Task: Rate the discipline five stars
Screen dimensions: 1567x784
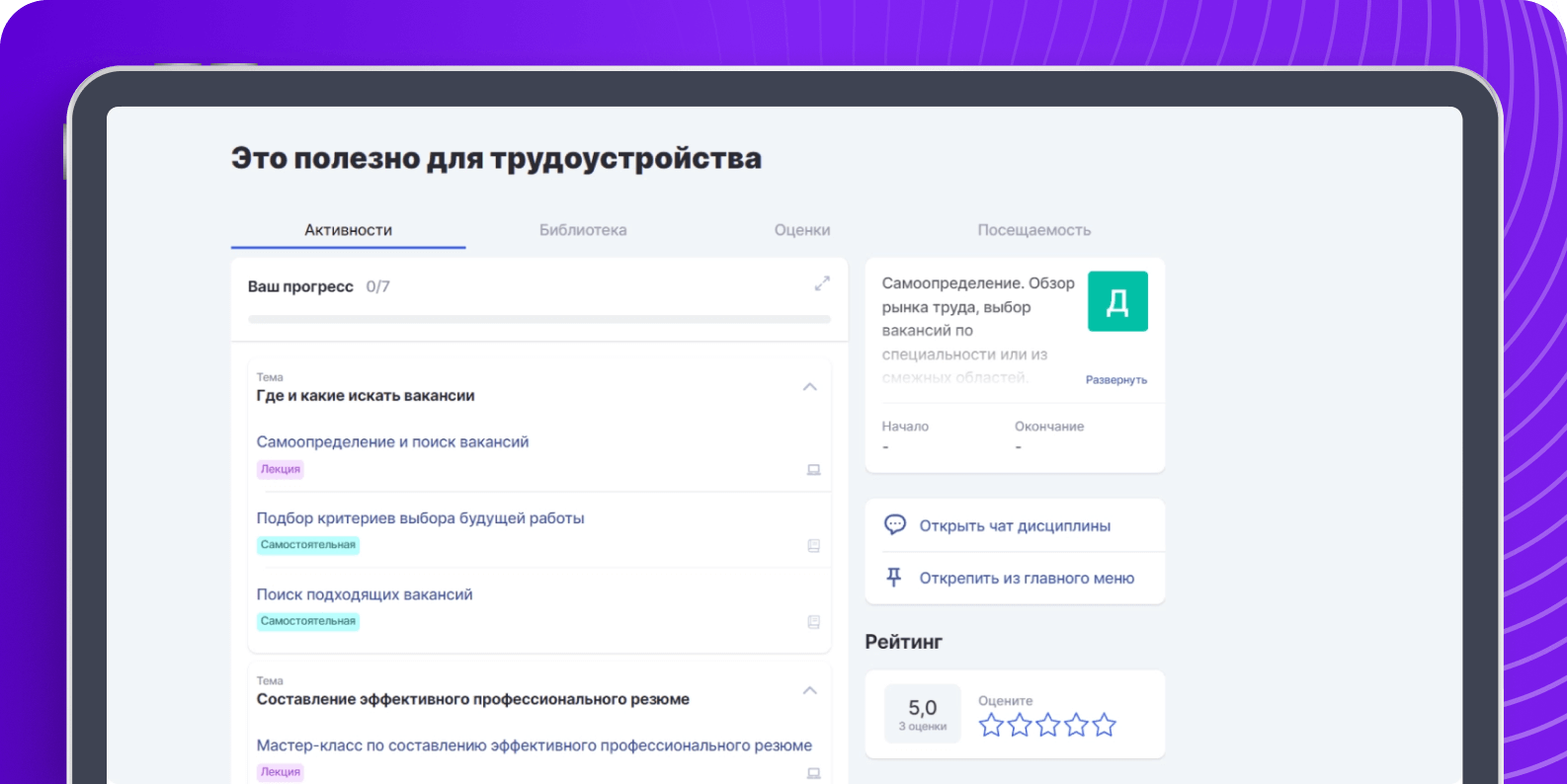Action: coord(1105,726)
